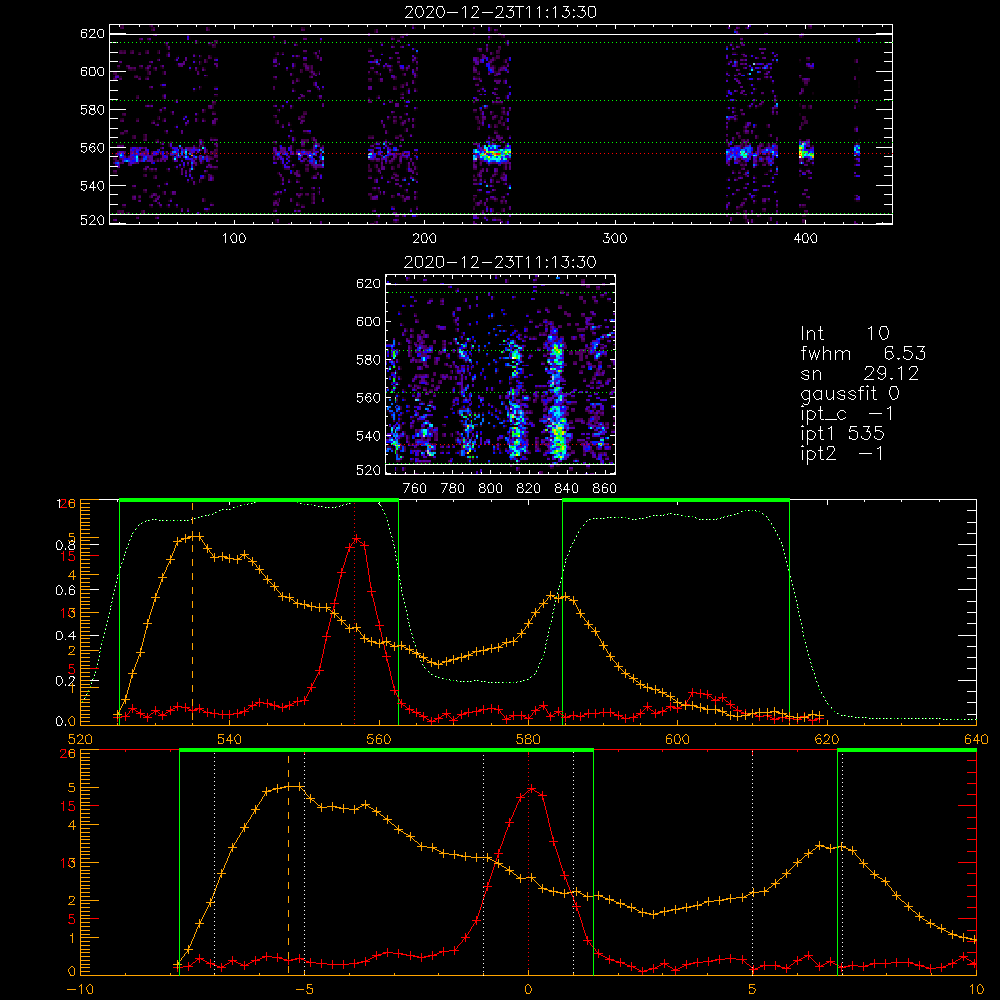Click x-axis label 100 in top spectrogram
The image size is (1000, 1000).
(233, 239)
